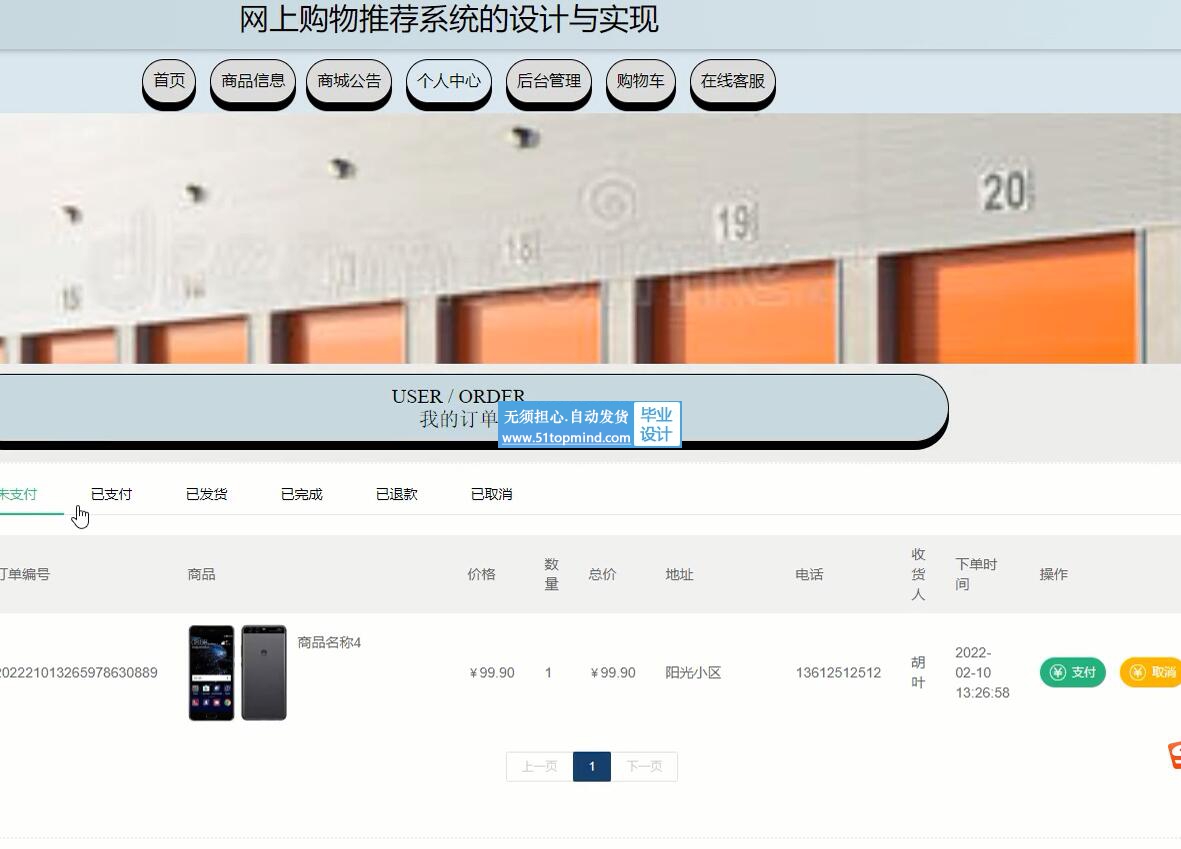Click the order time 2022-02-10 13:26:58

(982, 673)
